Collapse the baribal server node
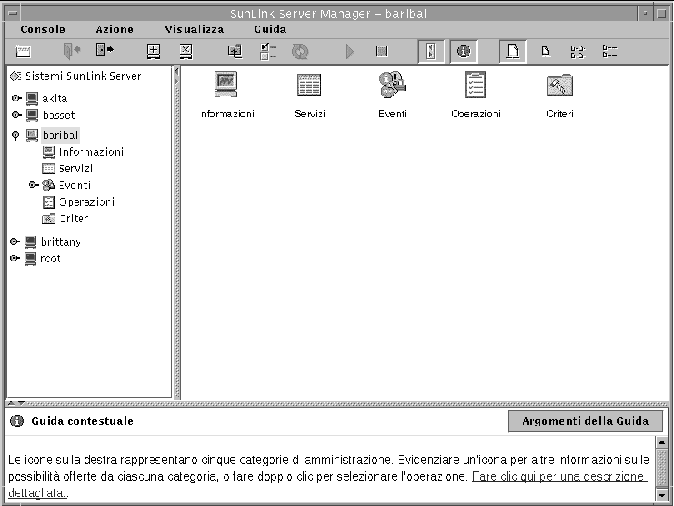 tap(15, 136)
